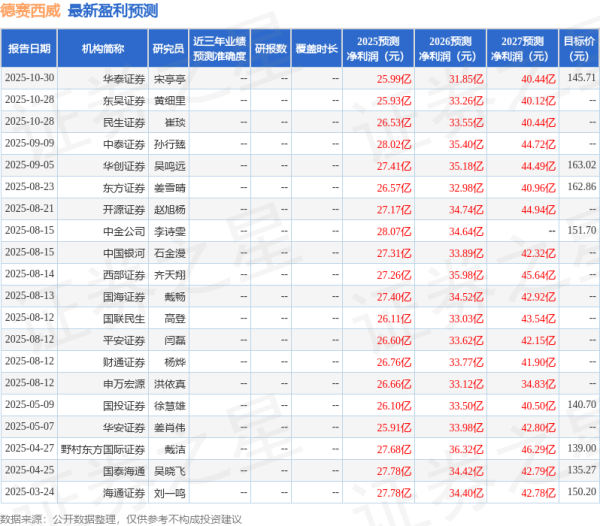Screen dimensions: 600x526
Task: Click researcher name 吴鸣远
Action: pyautogui.click(x=170, y=166)
